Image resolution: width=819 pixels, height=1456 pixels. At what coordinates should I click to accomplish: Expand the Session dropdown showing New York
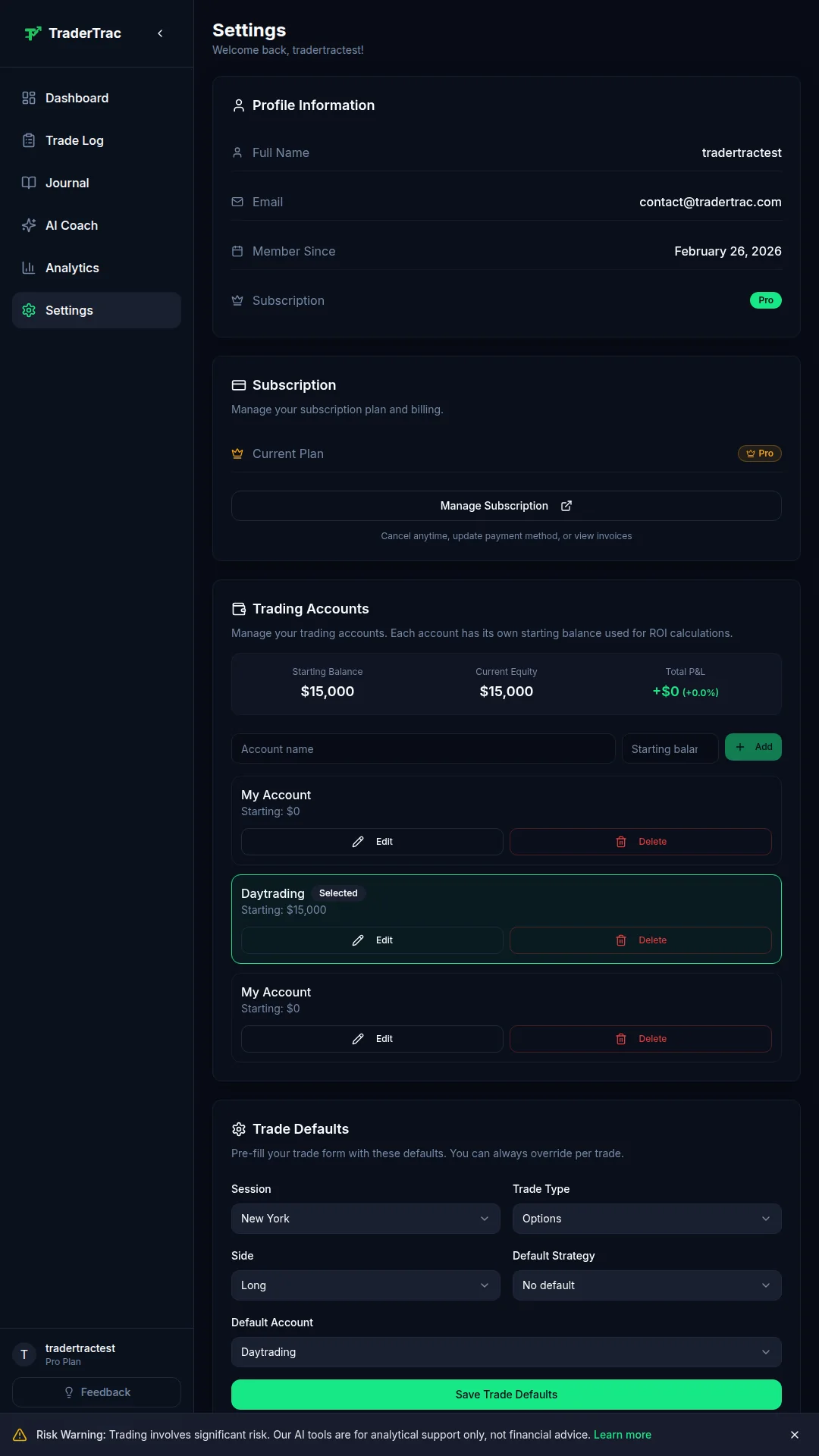coord(366,1219)
